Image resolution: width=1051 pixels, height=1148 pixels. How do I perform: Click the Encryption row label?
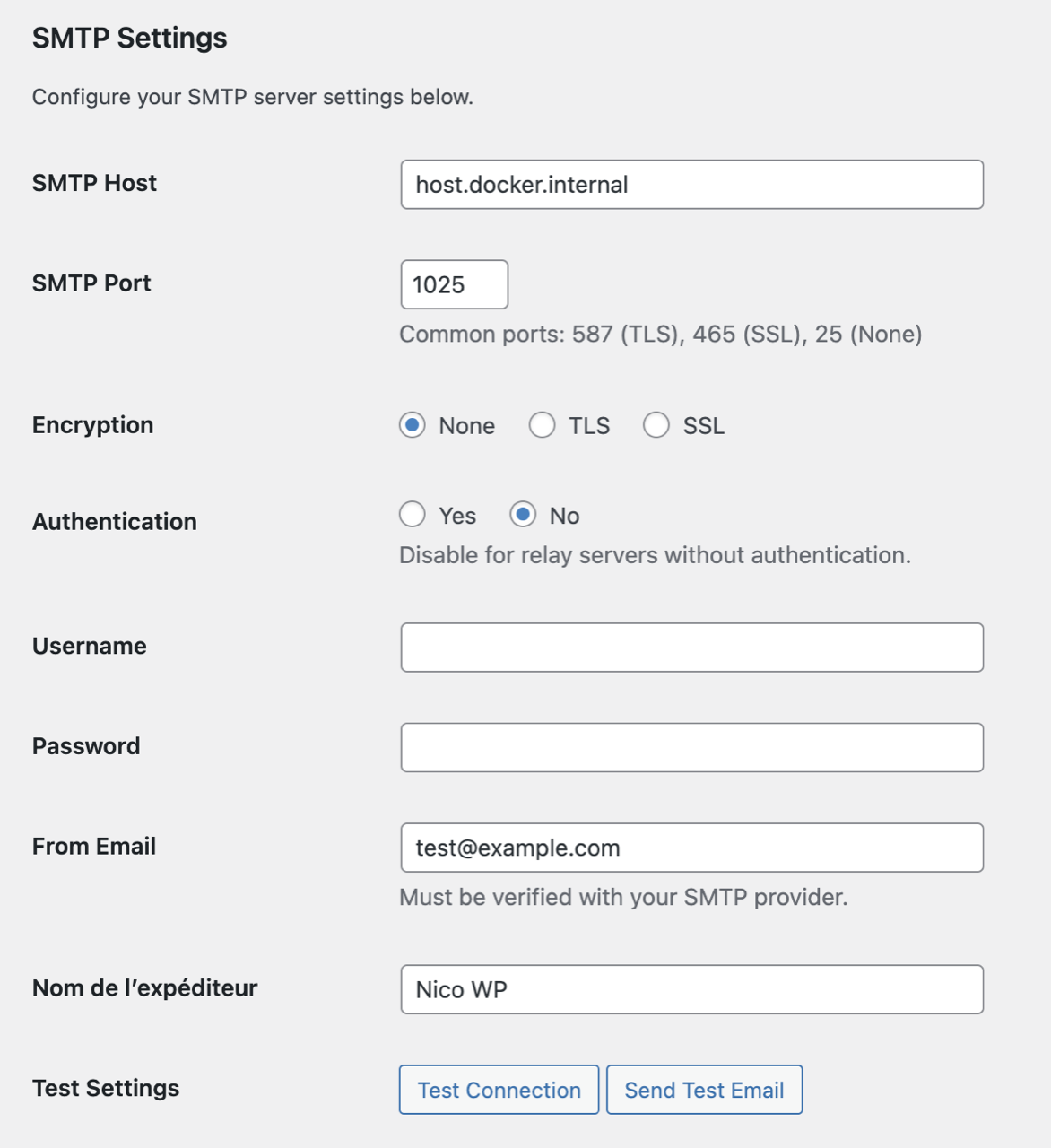(92, 425)
